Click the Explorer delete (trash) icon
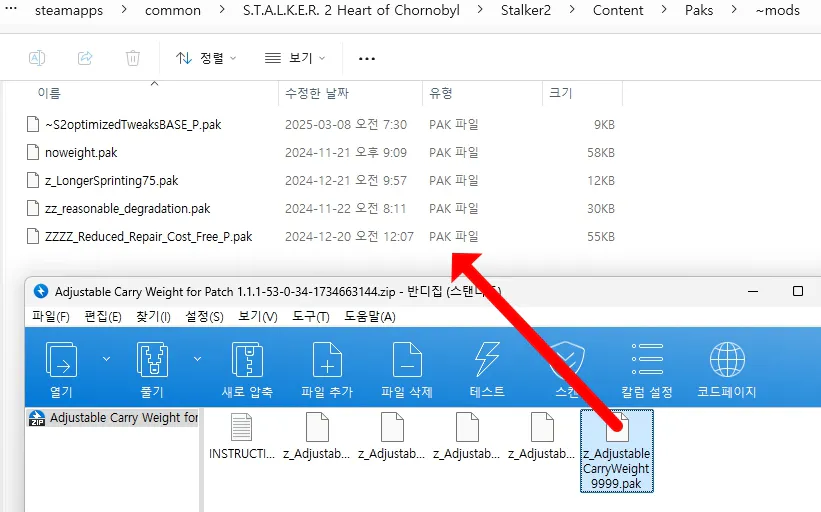Screen dimensions: 821x512 coord(133,58)
